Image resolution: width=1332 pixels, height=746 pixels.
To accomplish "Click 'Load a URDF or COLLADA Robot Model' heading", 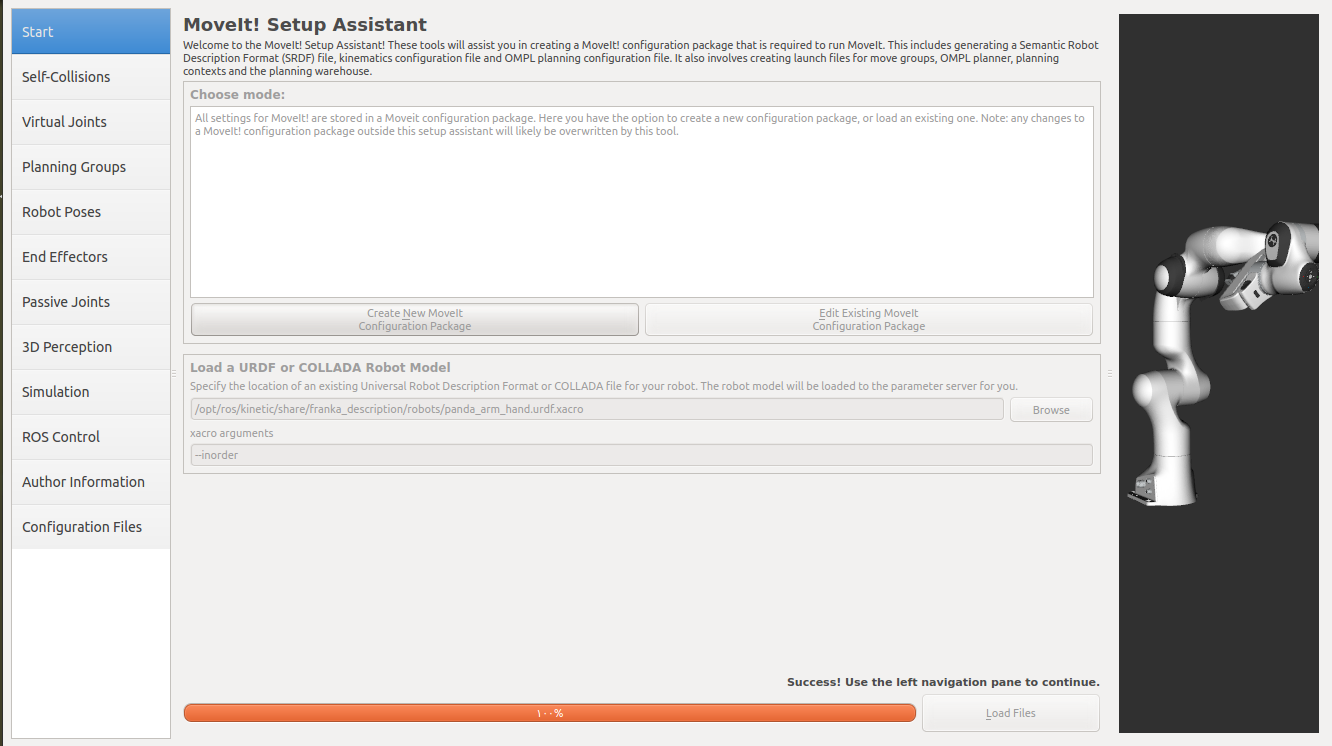I will pos(320,367).
